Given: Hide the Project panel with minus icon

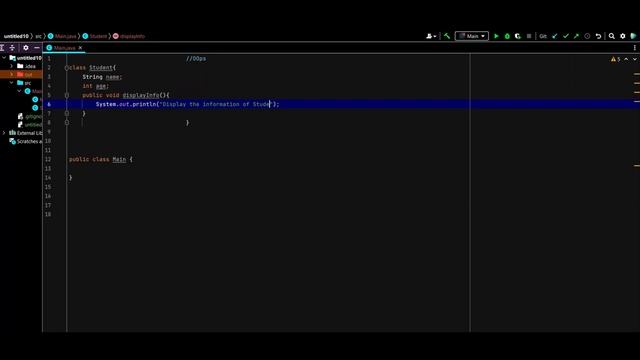Looking at the screenshot, I should 37,48.
